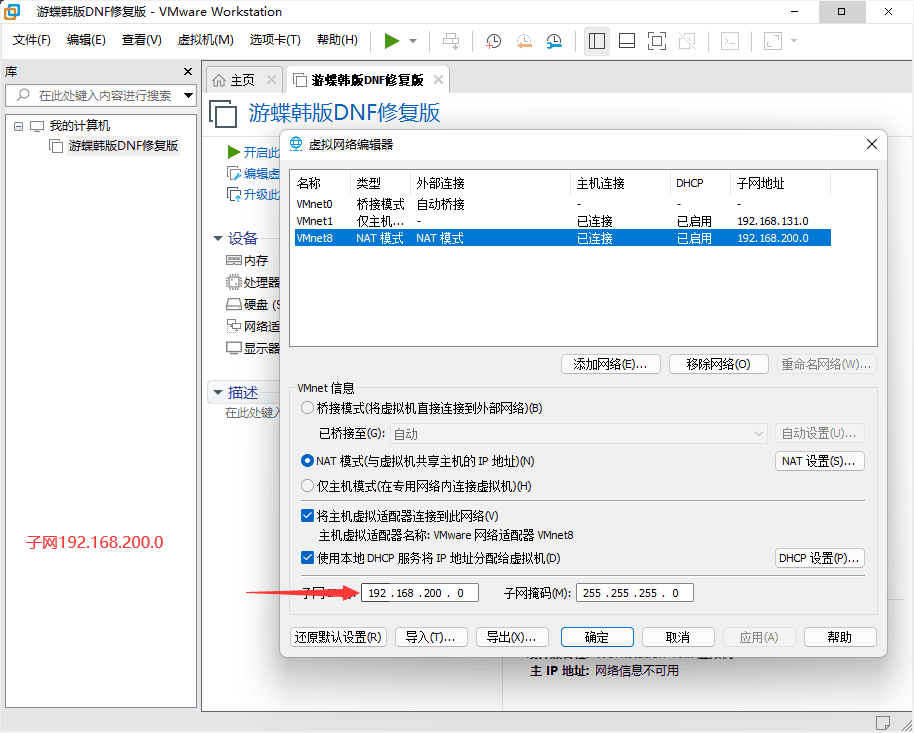Screen dimensions: 914x733
Task: Toggle connect host virtual adapter checkbox
Action: tap(308, 516)
